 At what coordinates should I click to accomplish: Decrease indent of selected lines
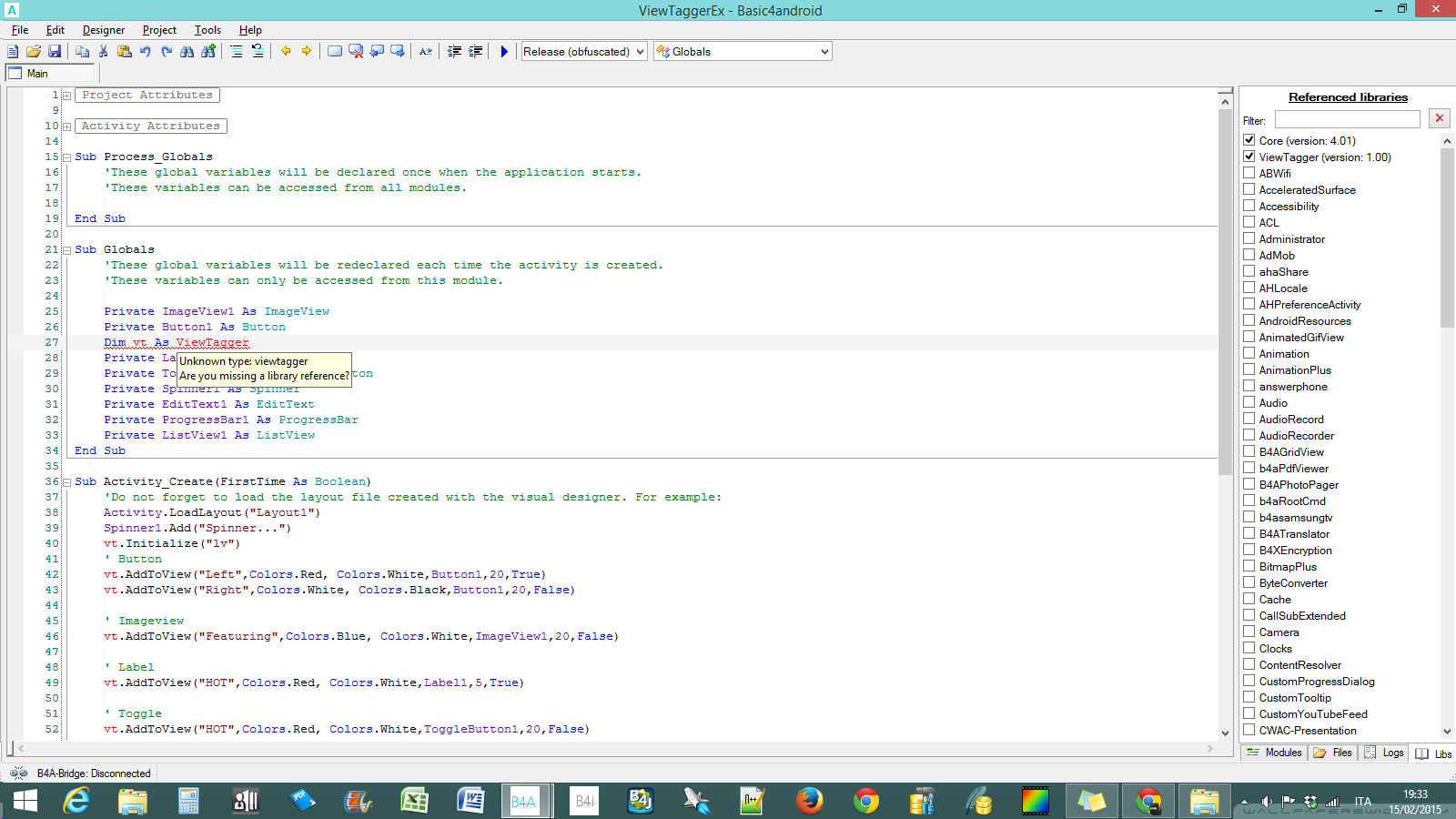pos(454,52)
